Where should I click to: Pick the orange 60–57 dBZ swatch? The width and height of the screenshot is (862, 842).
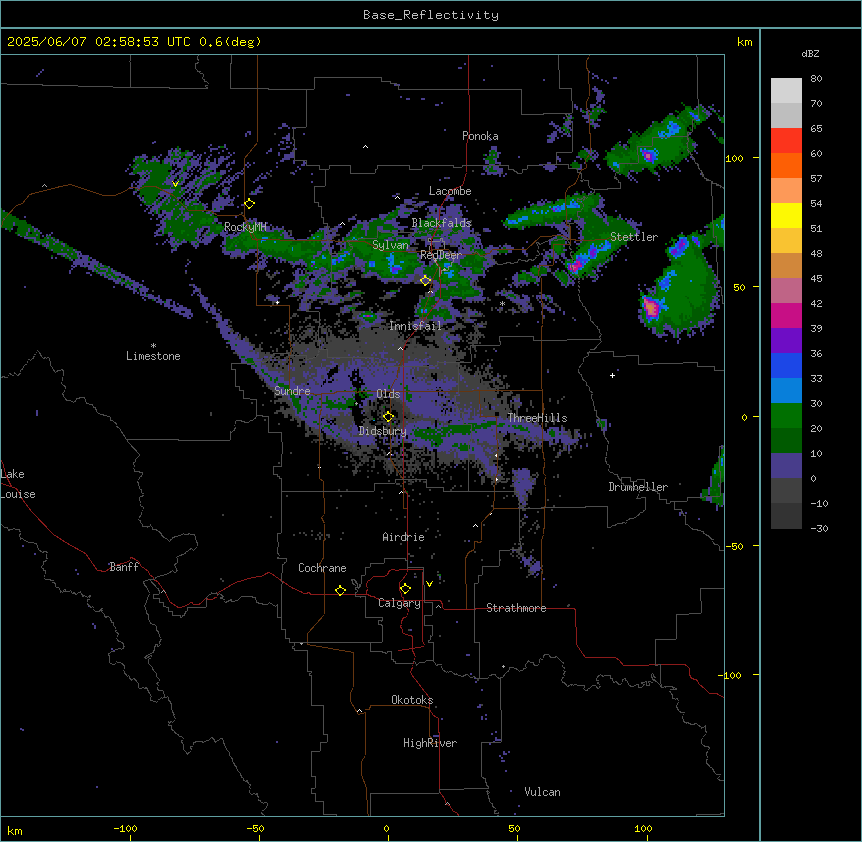(x=786, y=165)
